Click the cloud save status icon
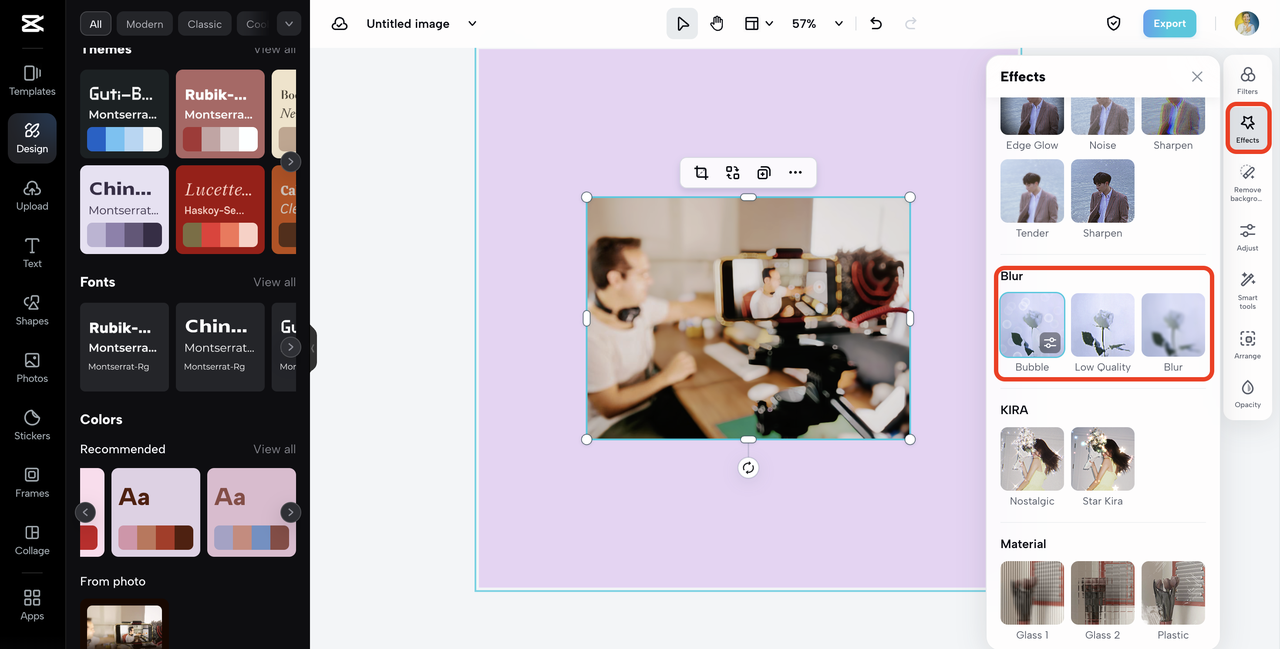1280x649 pixels. (340, 24)
